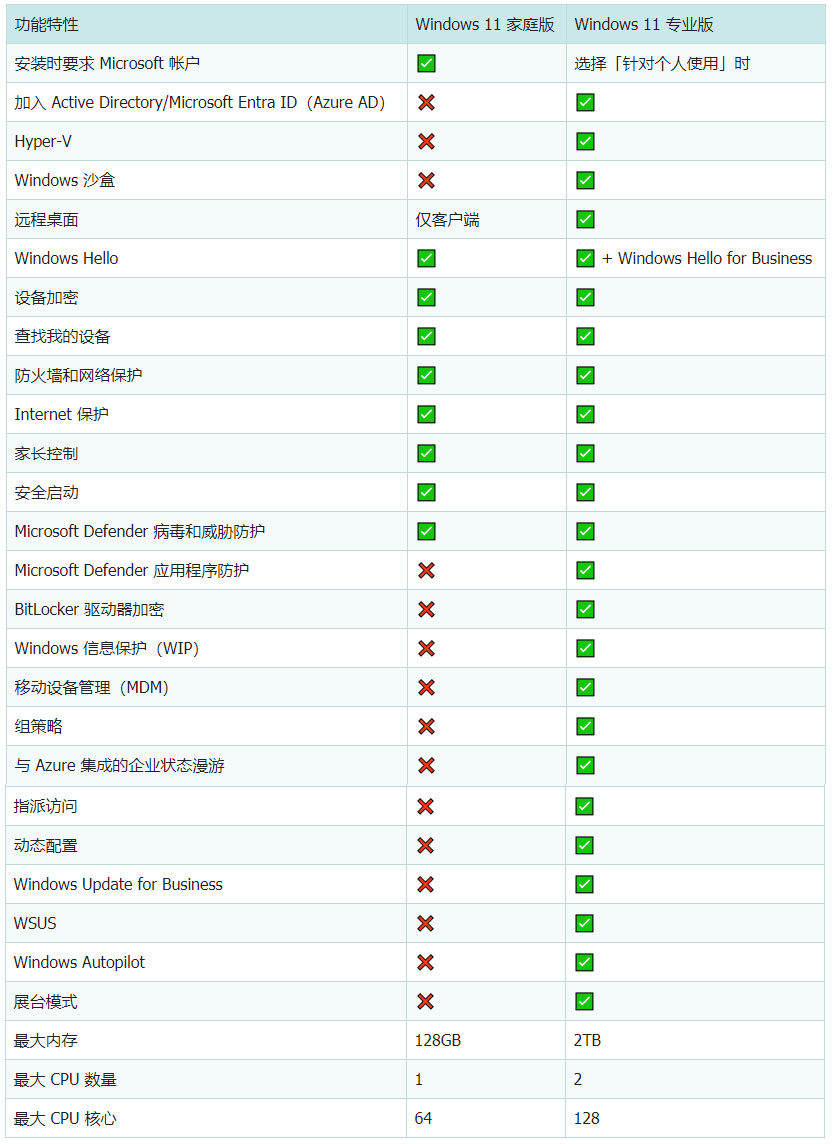Image resolution: width=833 pixels, height=1144 pixels.
Task: Click the 移动设备管理 (MDM) label
Action: [x=91, y=687]
